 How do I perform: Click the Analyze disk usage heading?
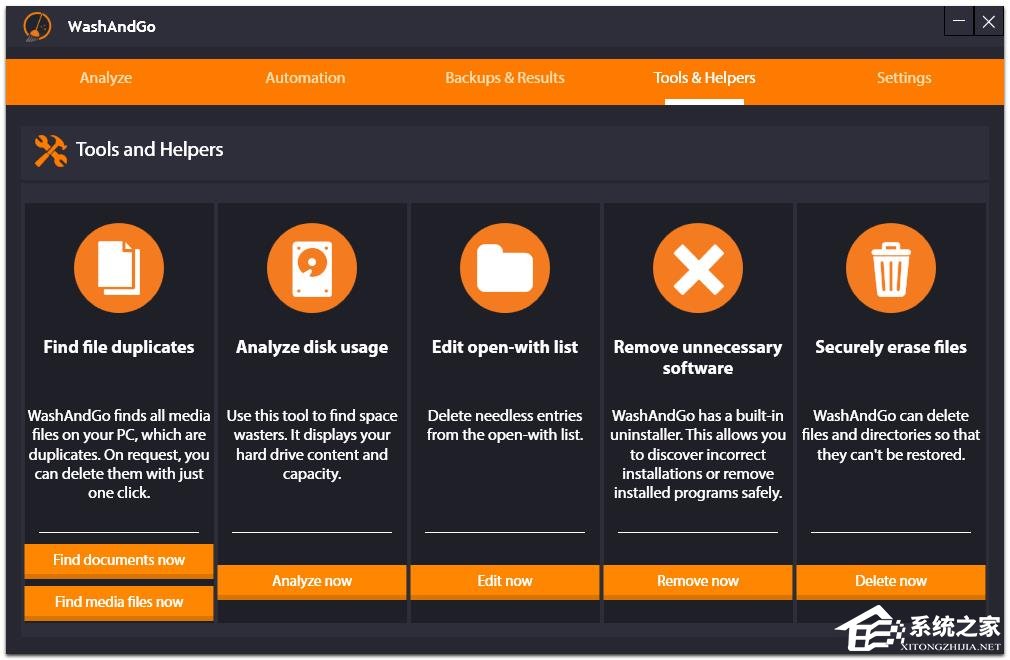312,348
